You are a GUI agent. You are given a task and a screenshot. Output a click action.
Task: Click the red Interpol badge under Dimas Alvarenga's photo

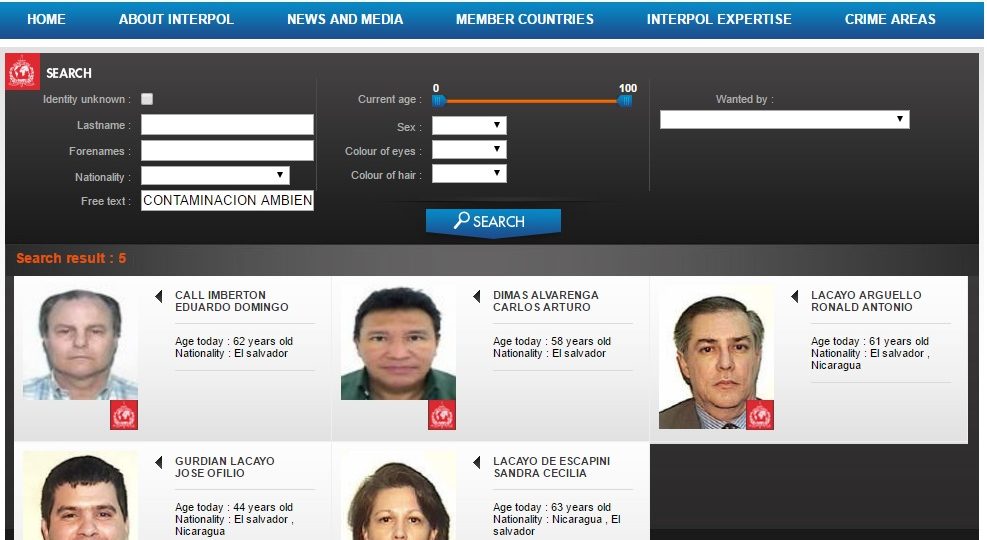coord(442,415)
